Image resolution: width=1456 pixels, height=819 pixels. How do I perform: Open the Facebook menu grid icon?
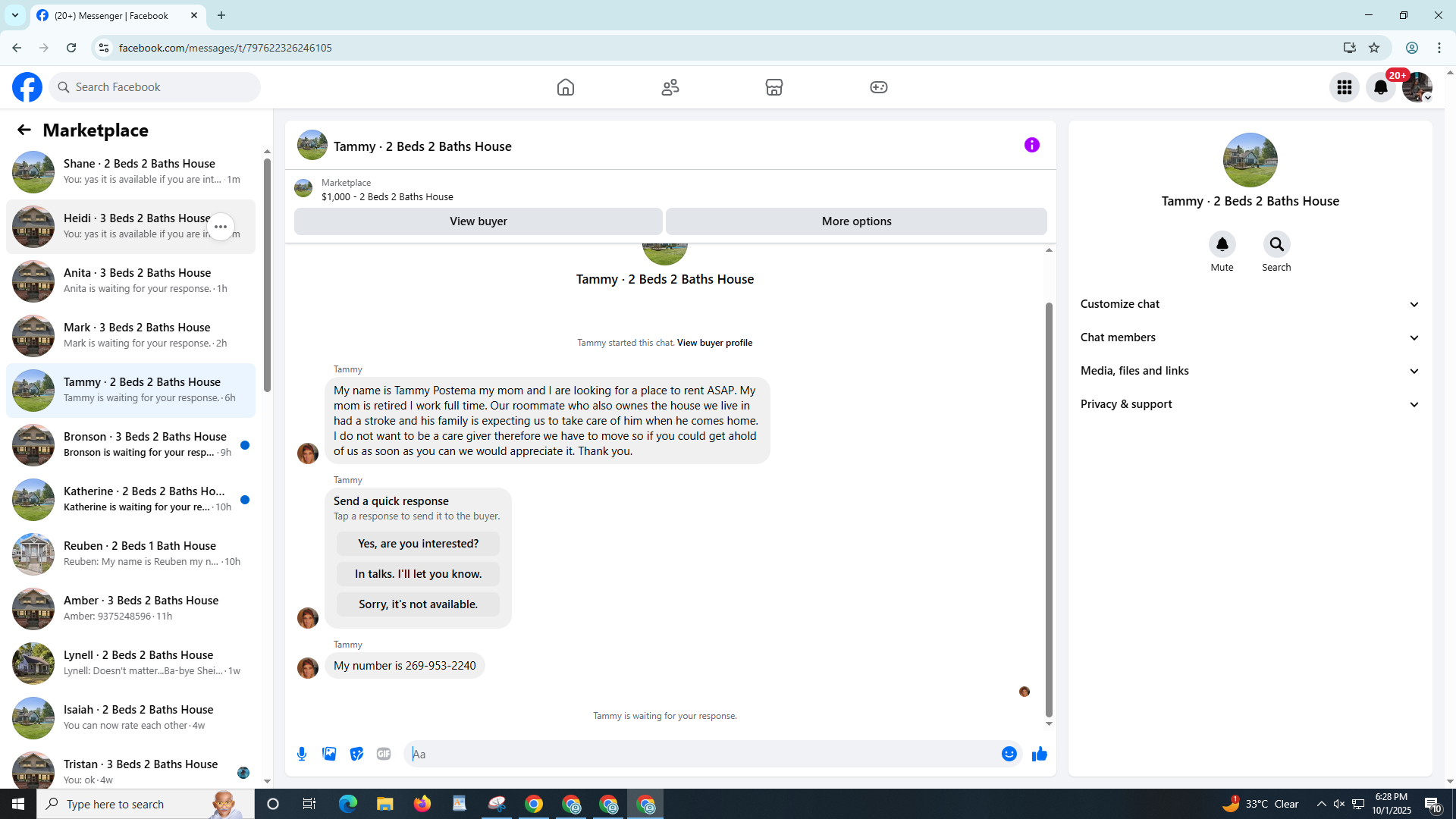pos(1345,87)
